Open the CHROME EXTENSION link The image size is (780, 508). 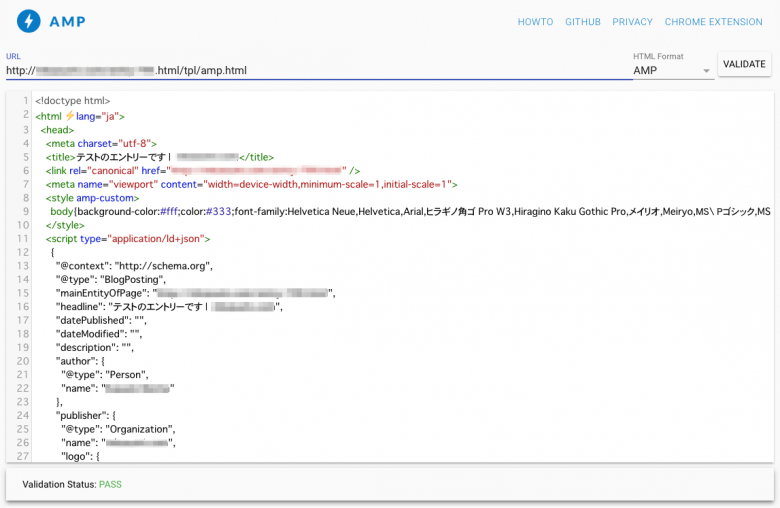[713, 22]
